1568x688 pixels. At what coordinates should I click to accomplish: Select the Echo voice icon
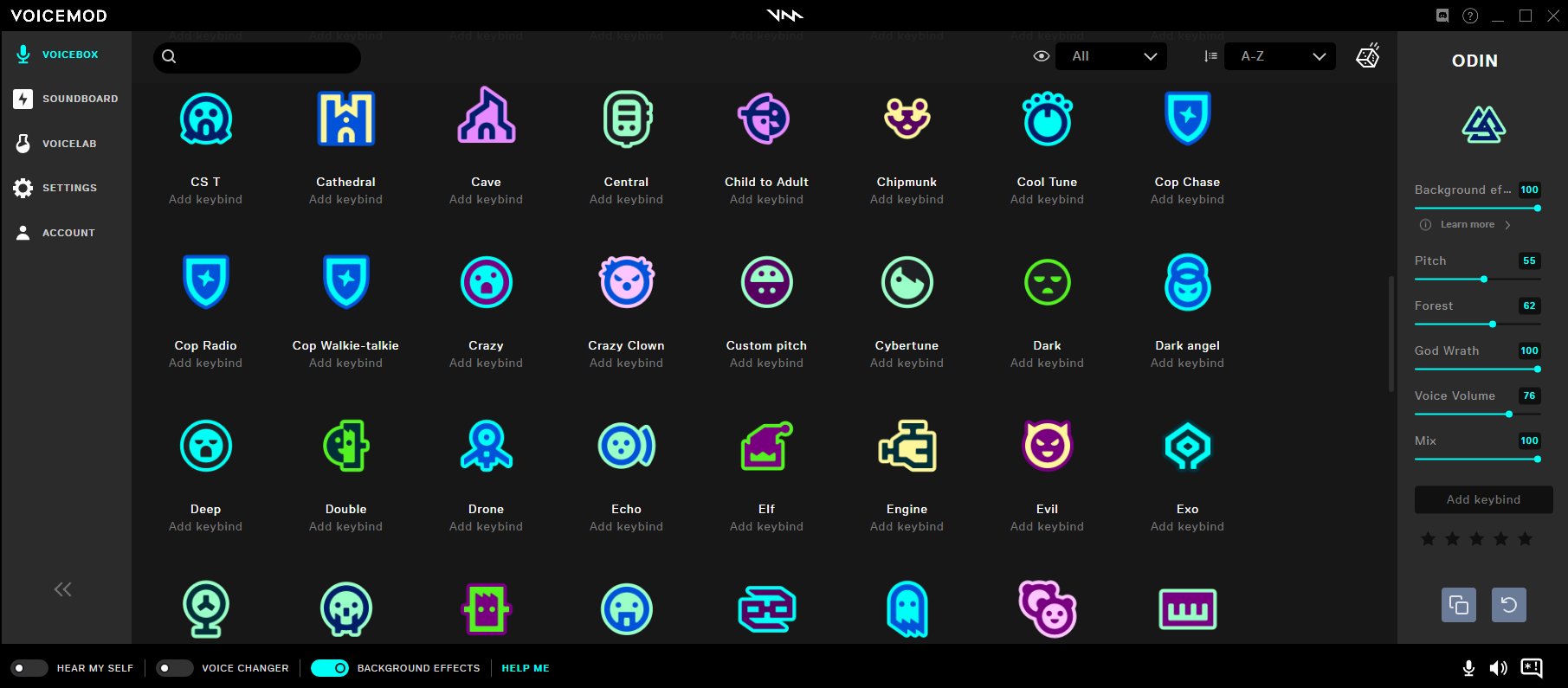click(627, 446)
